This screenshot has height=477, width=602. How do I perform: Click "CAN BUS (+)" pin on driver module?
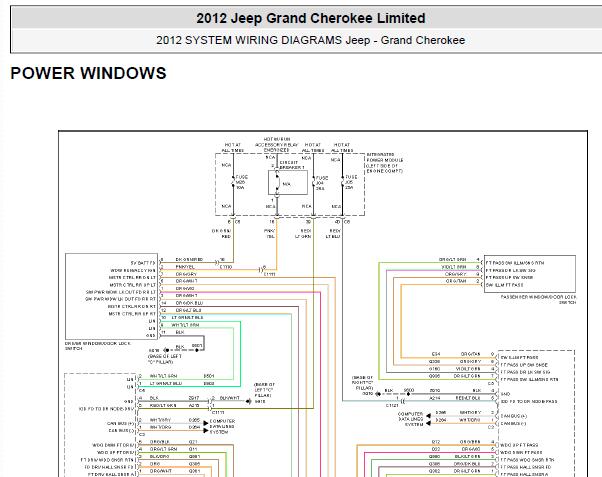pos(121,424)
